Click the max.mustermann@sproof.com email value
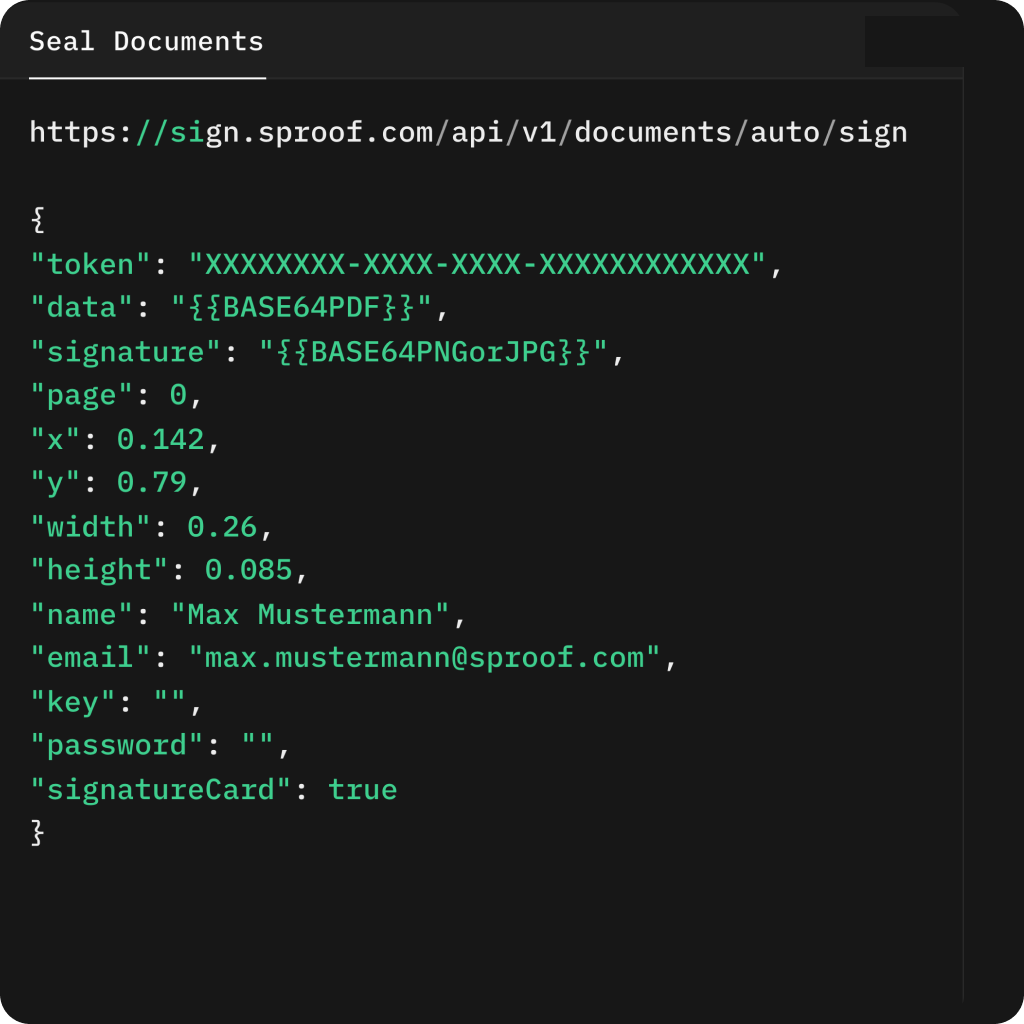 [424, 658]
